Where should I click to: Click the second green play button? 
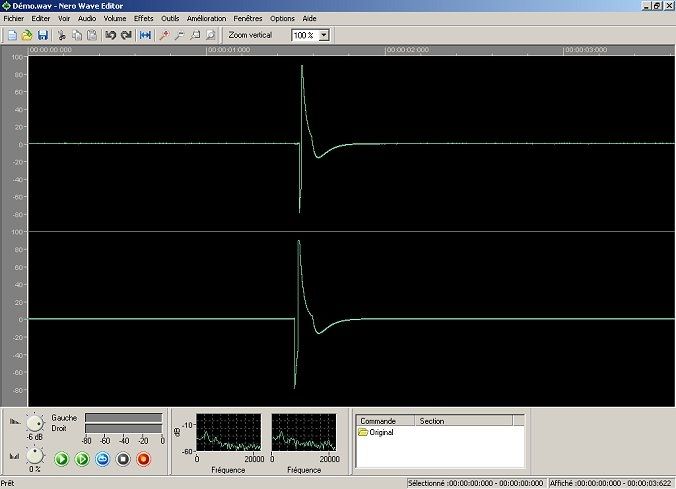pyautogui.click(x=82, y=459)
